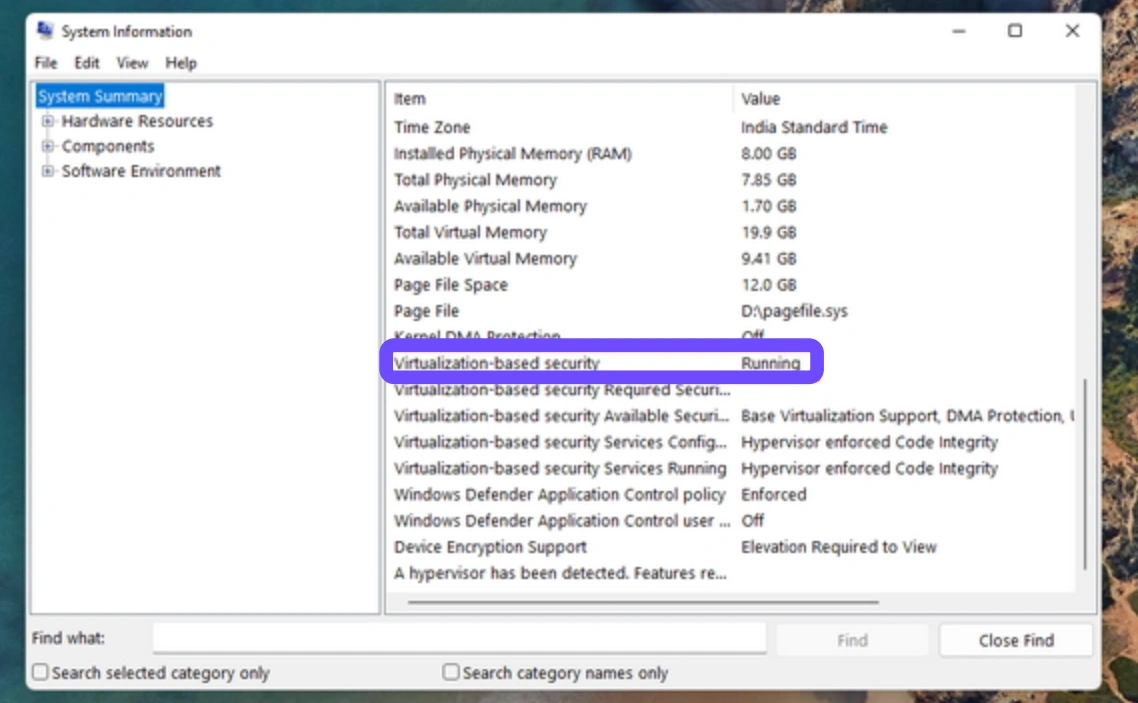Click the Value column header
The image size is (1138, 703).
(x=760, y=99)
